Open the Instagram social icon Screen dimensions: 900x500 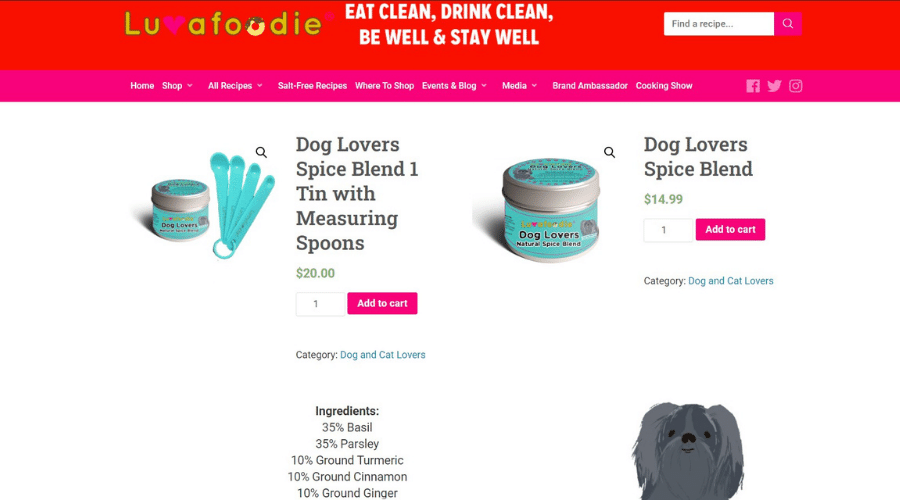tap(796, 86)
